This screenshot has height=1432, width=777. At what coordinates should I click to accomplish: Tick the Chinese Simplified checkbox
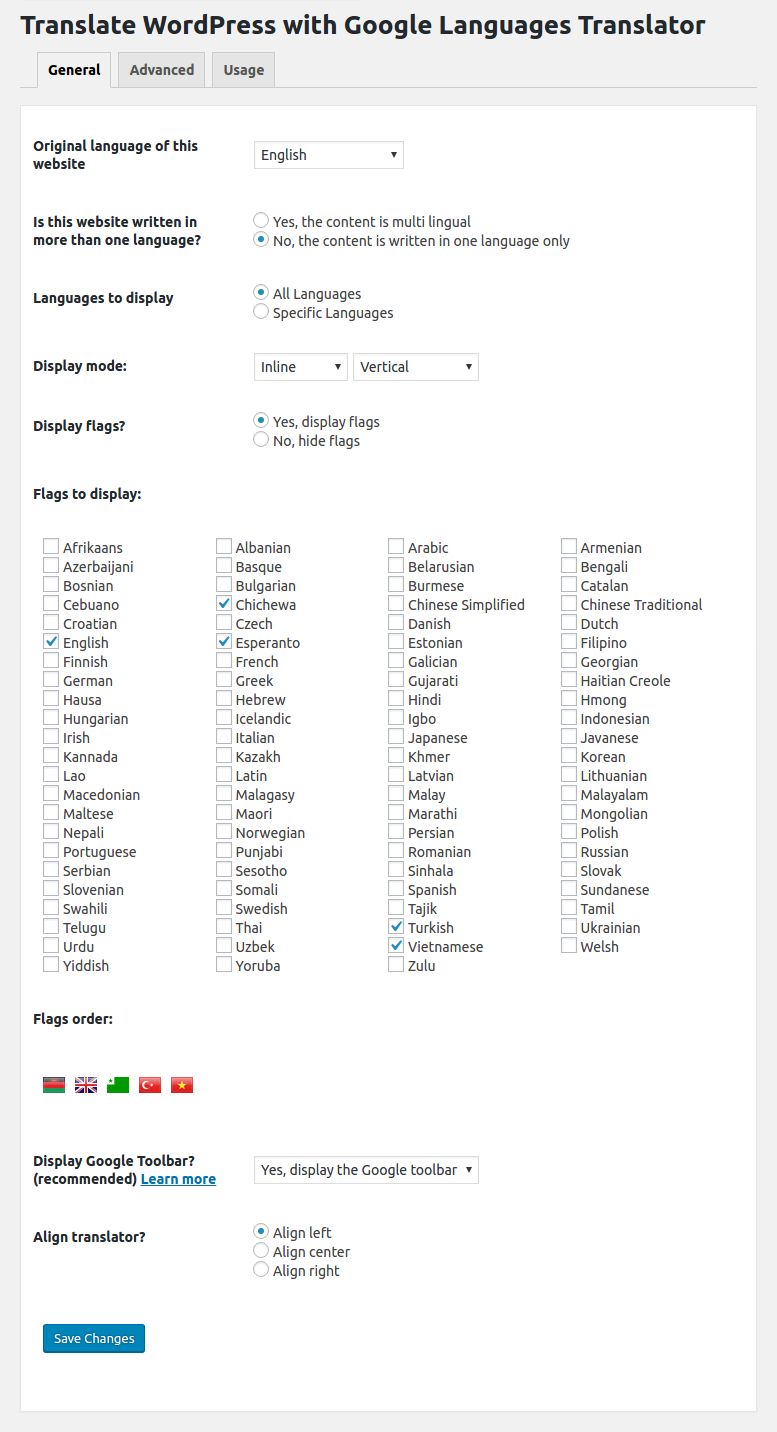tap(396, 604)
